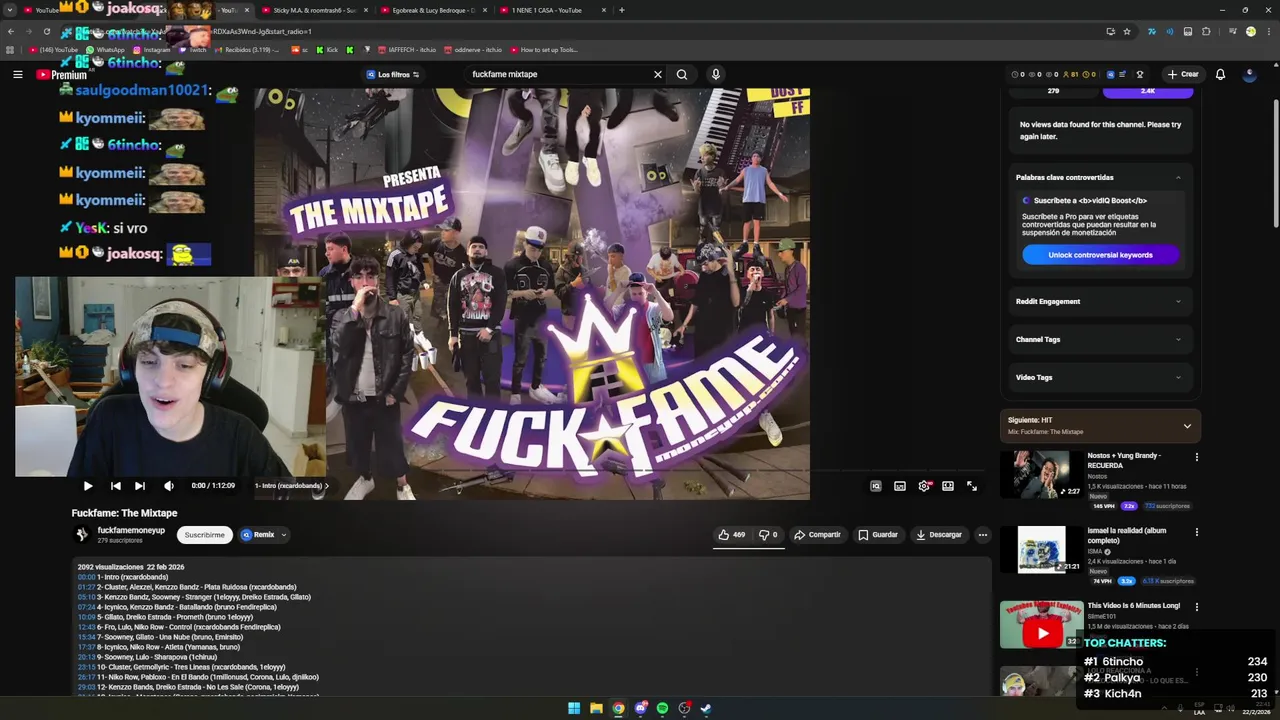Open options for This Video Is 6 Minutes Long
This screenshot has width=1280, height=720.
coord(1196,607)
